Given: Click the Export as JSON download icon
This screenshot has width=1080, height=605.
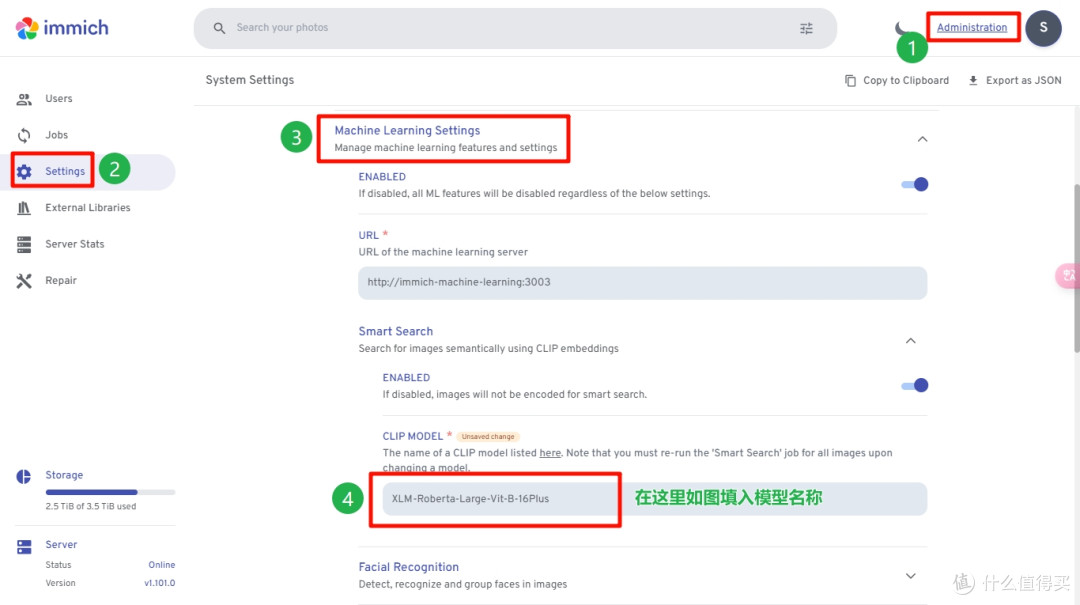Looking at the screenshot, I should pos(973,81).
